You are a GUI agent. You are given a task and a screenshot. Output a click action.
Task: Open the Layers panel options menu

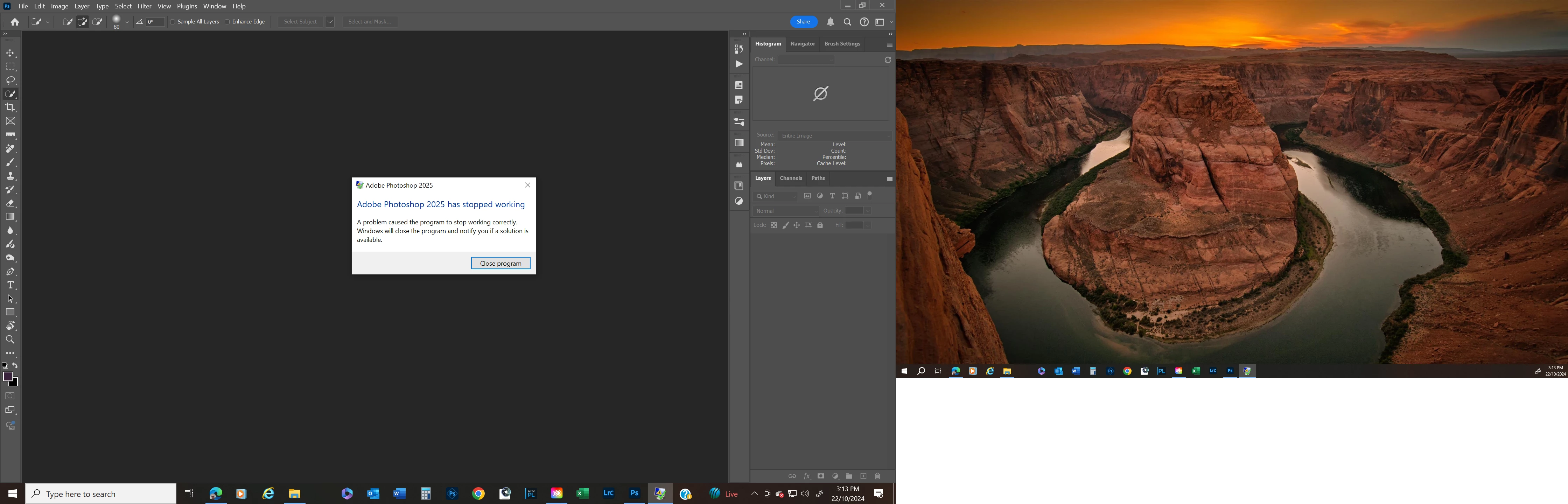(x=889, y=179)
